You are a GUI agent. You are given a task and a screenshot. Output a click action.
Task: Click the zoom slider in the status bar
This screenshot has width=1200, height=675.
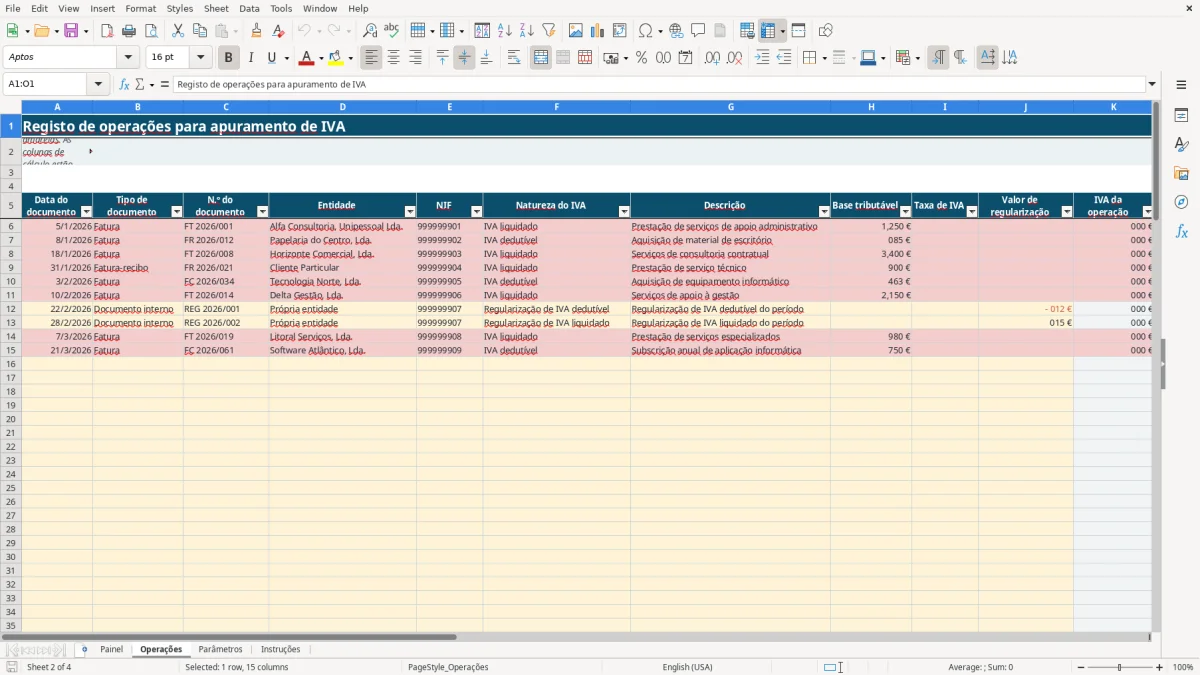tap(1119, 667)
